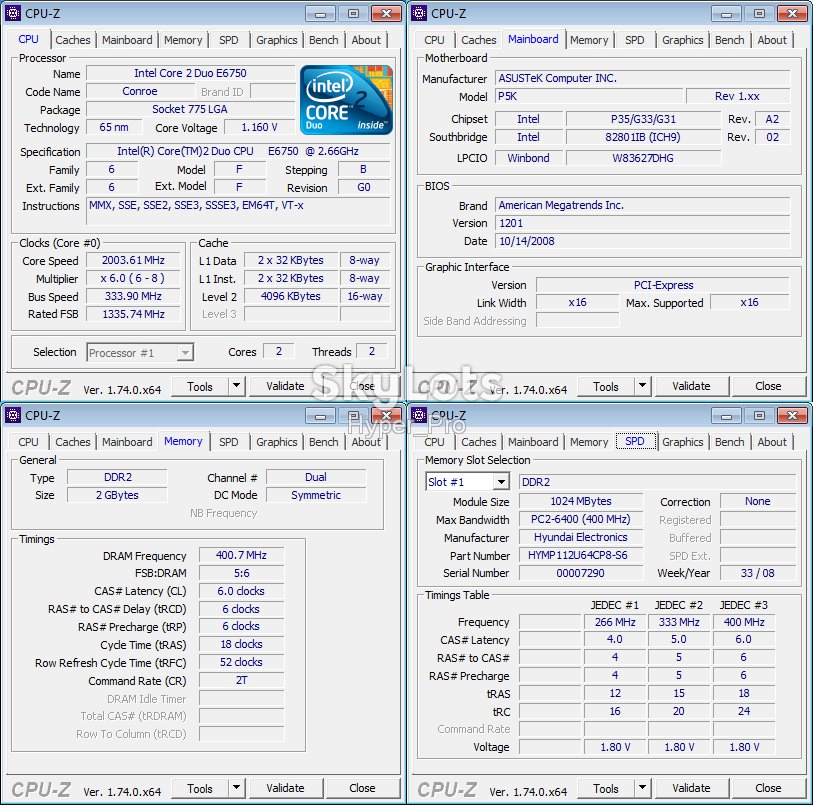814x806 pixels.
Task: Click Validate button in Memory window
Action: [286, 788]
